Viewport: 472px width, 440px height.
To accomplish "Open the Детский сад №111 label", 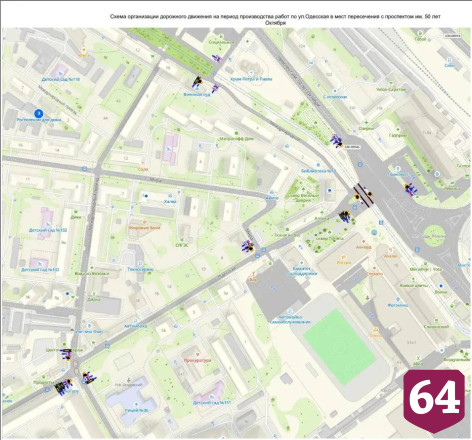I will (212, 403).
